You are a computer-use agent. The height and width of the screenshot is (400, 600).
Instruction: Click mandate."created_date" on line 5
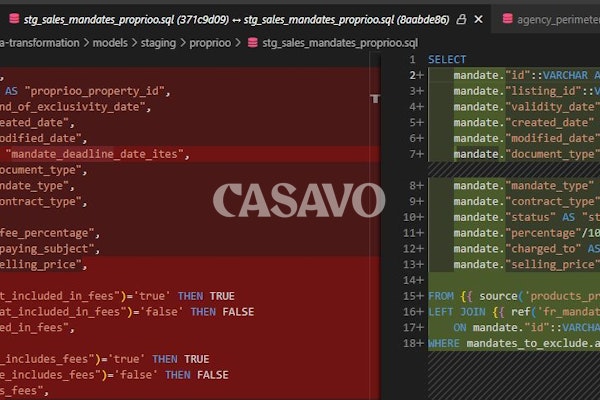pyautogui.click(x=524, y=123)
